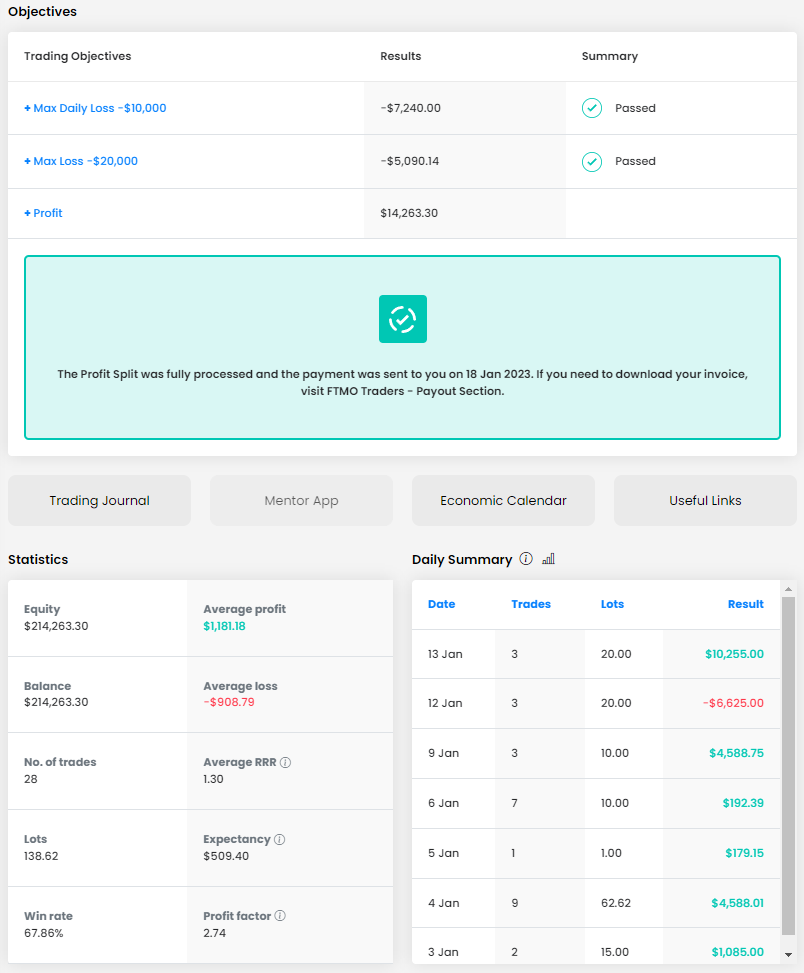Click the Max Daily Loss passed checkmark
This screenshot has width=804, height=973.
coord(592,108)
